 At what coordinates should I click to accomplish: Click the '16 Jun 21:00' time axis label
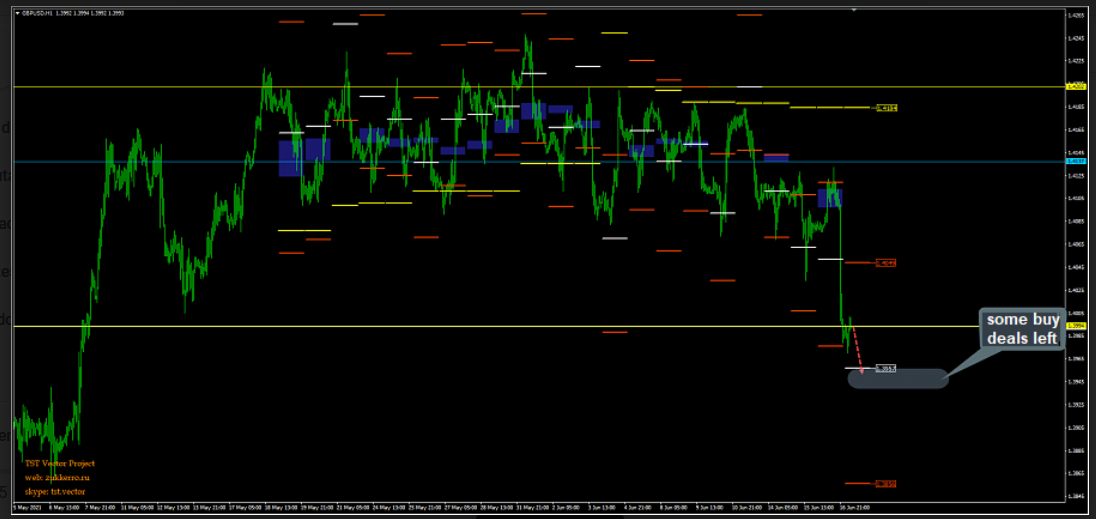point(854,507)
